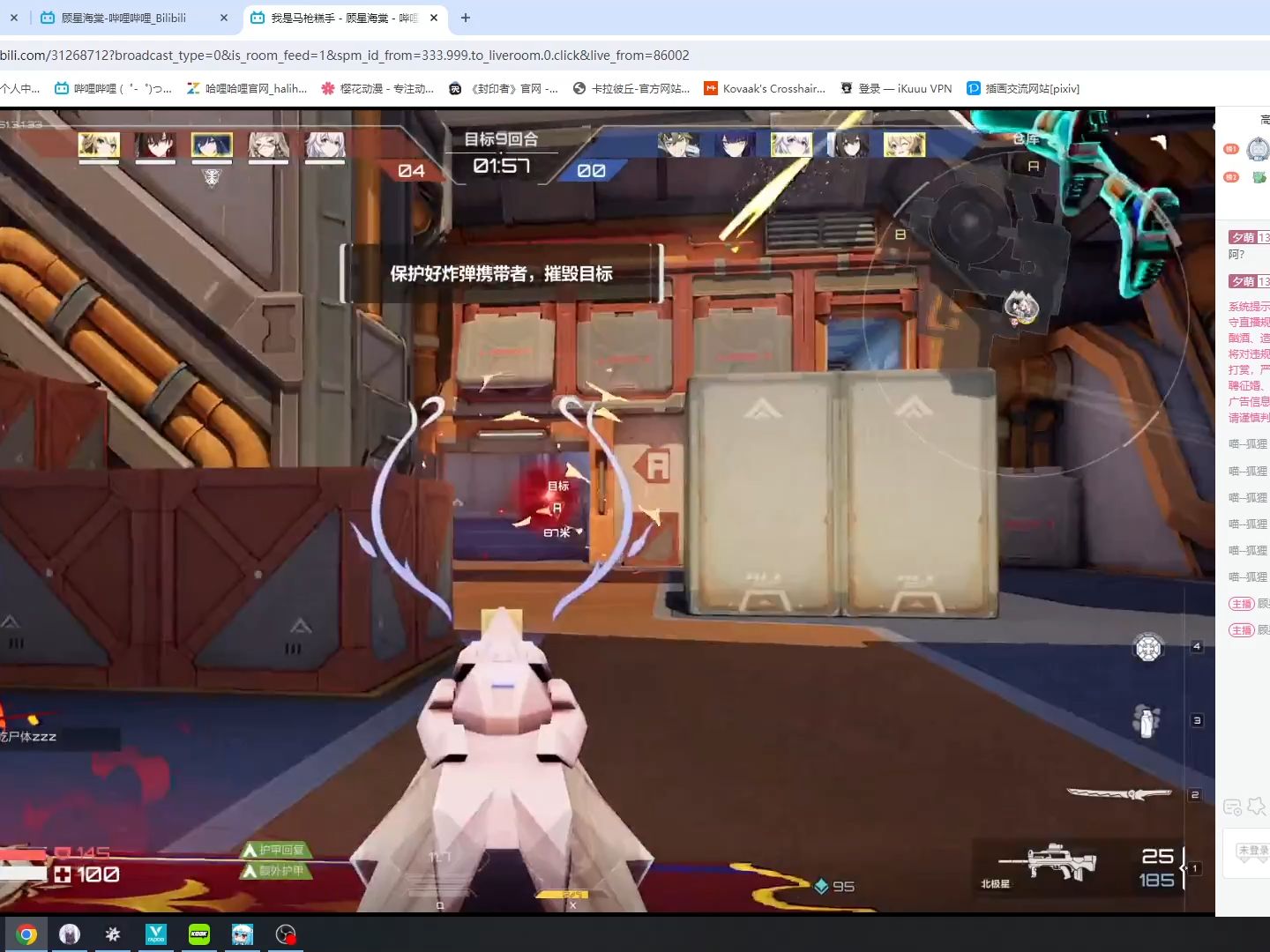The image size is (1270, 952).
Task: Click the first enemy team portrait
Action: point(678,145)
